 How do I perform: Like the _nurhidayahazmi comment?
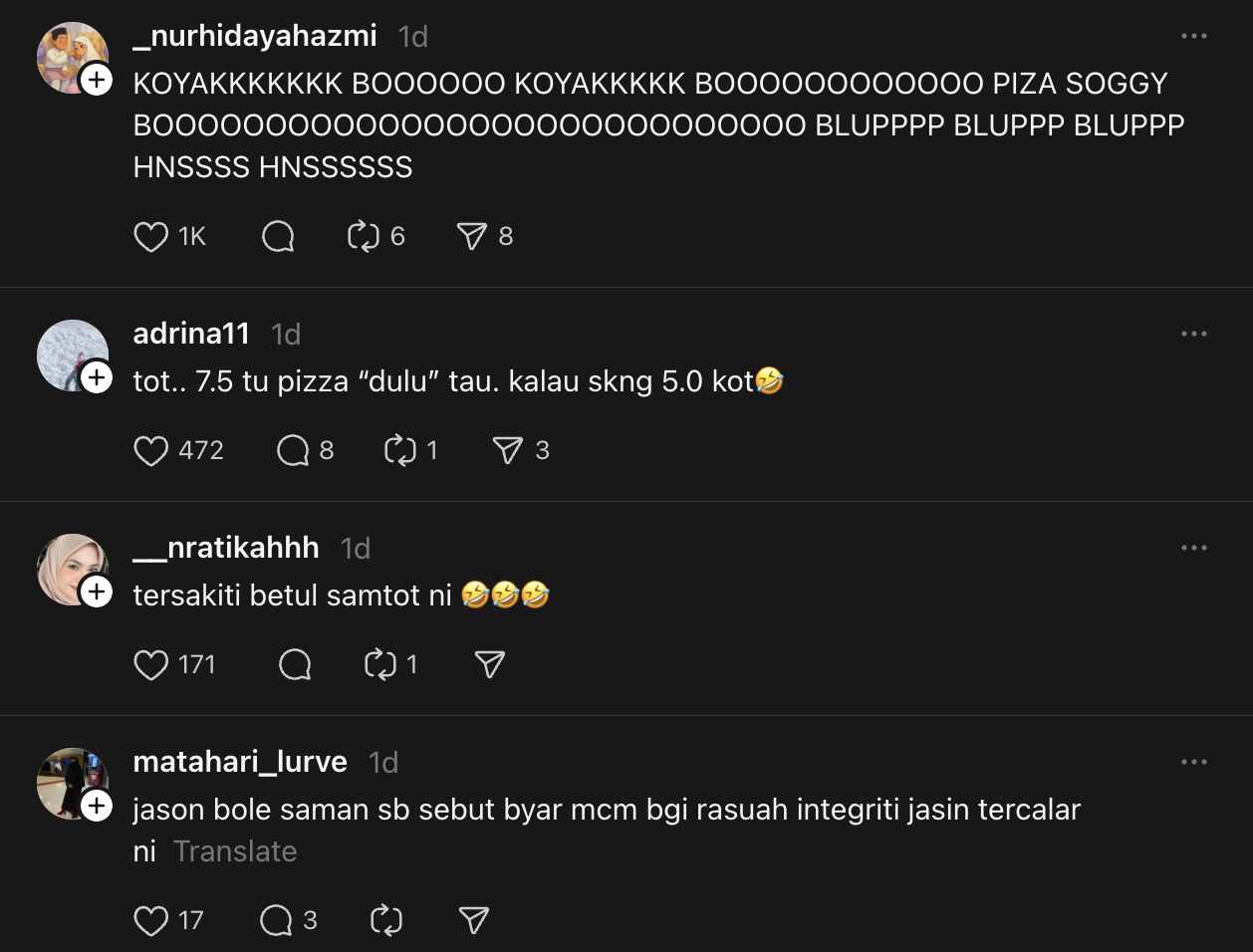151,237
